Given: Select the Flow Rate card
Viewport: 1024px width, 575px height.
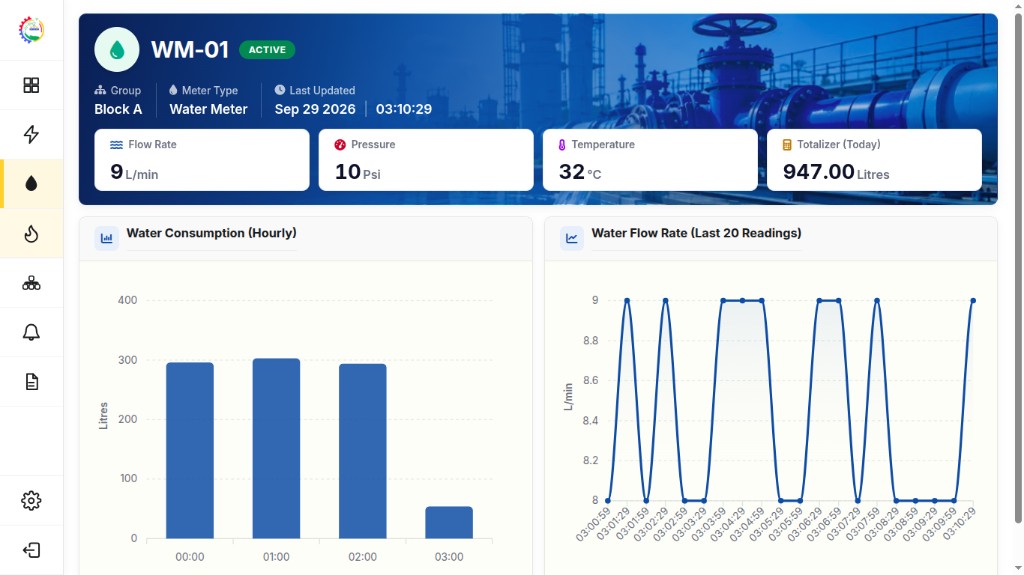Looking at the screenshot, I should tap(202, 160).
